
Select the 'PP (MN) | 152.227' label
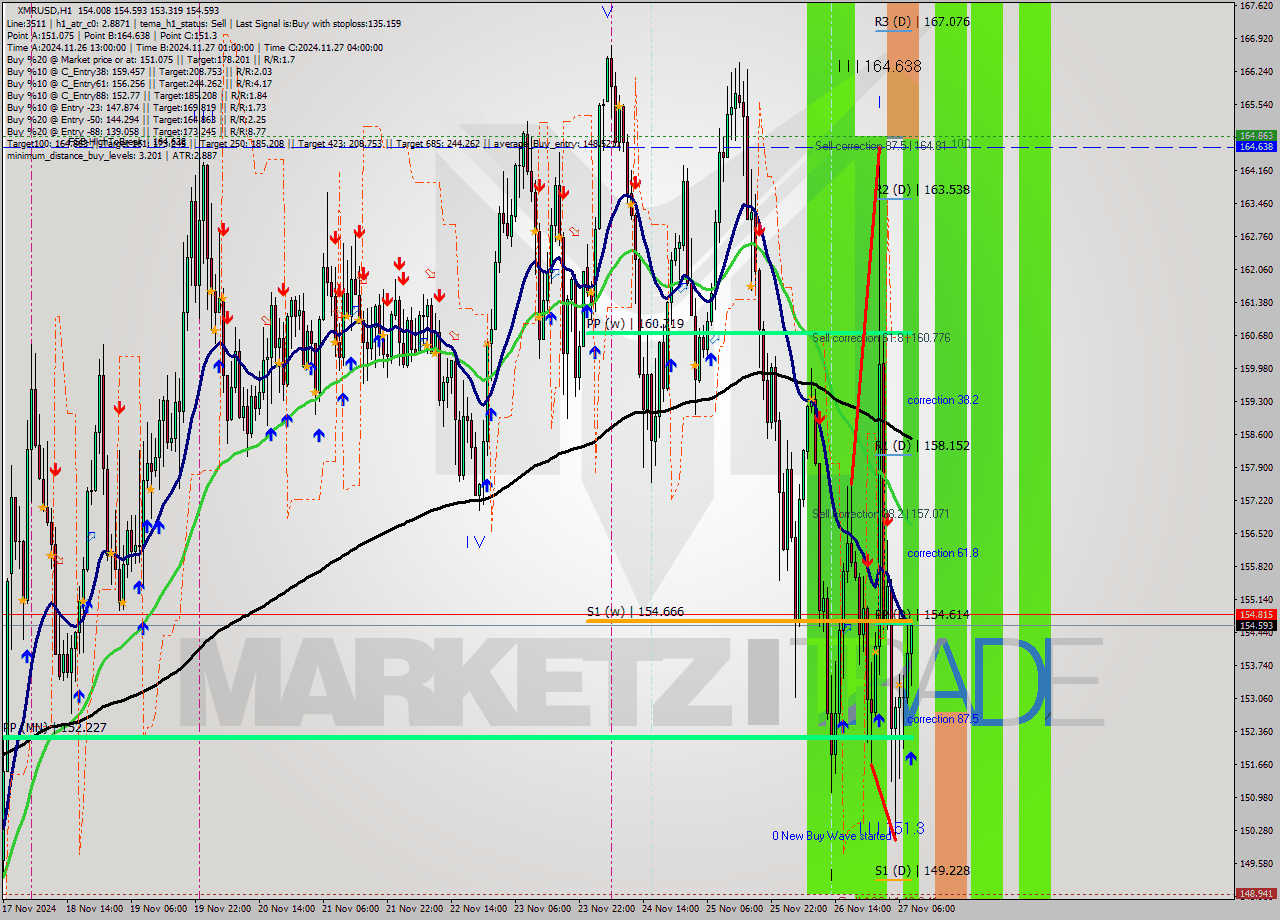(x=54, y=728)
